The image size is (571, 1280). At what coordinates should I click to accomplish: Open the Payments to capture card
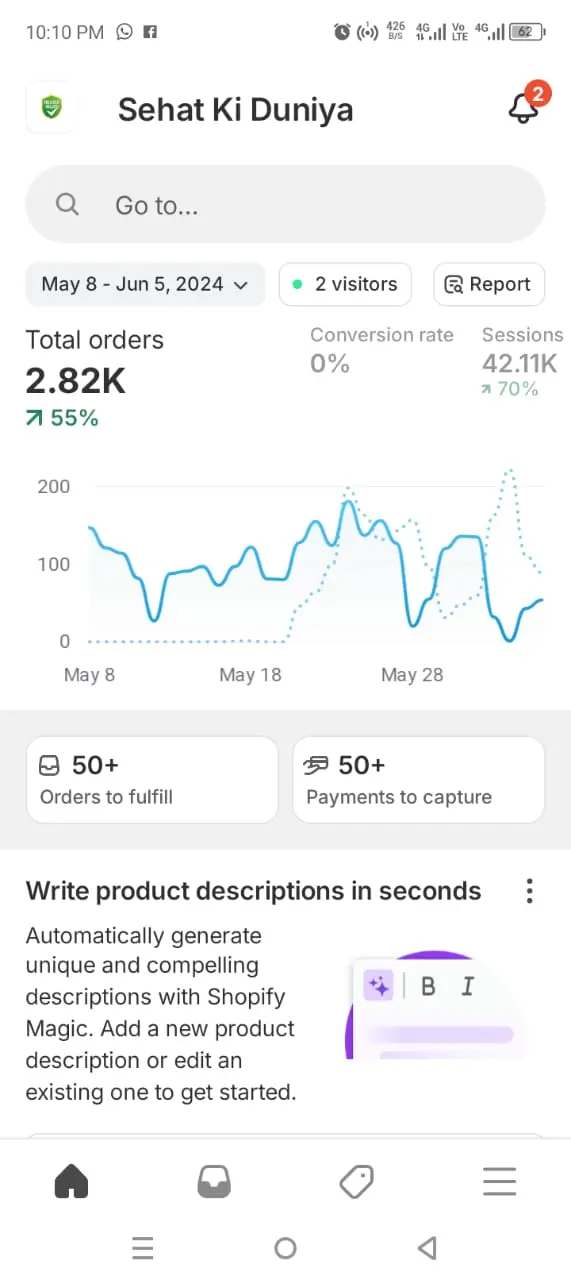(419, 780)
